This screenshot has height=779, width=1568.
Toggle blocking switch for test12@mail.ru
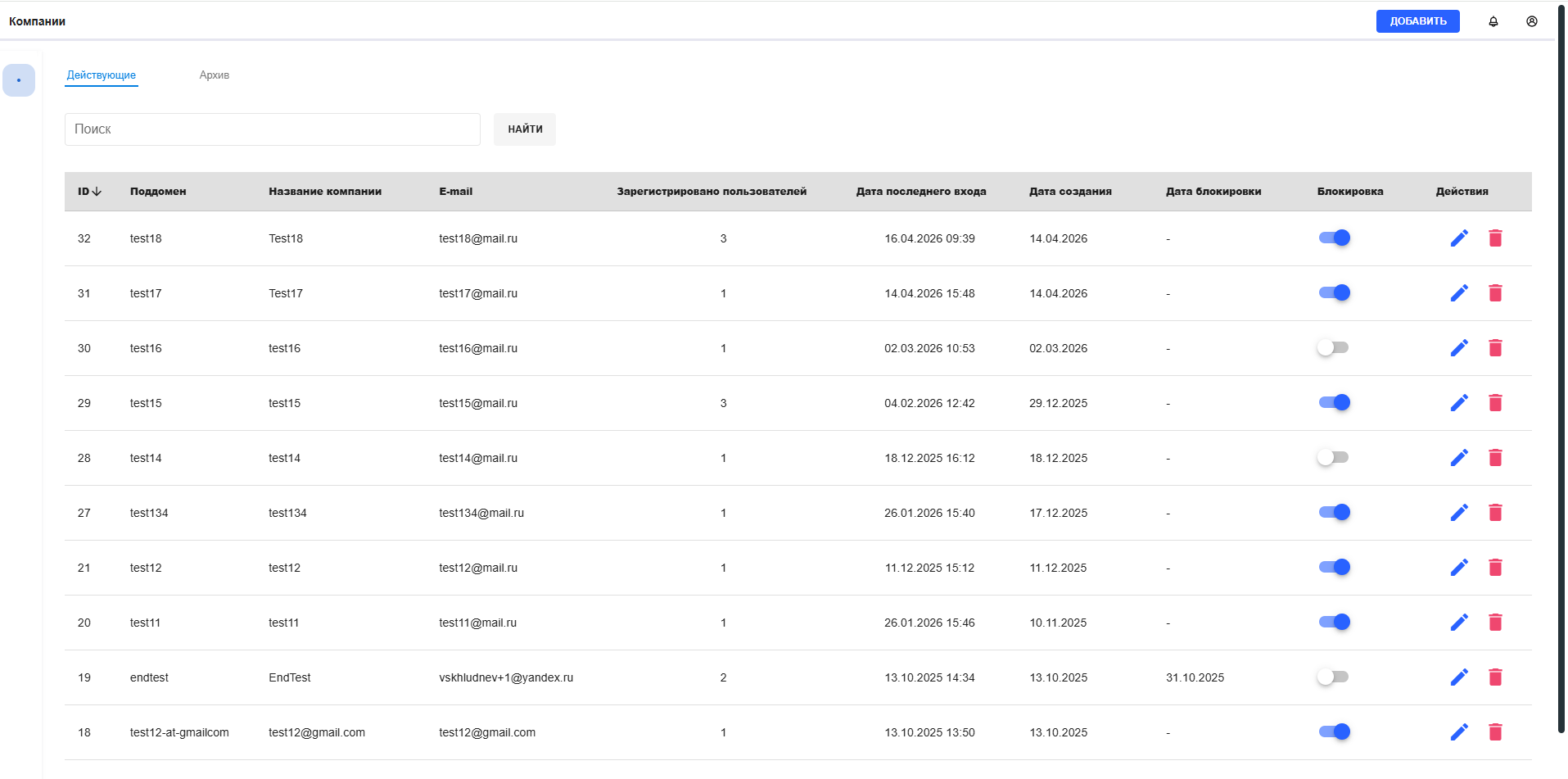click(1334, 567)
